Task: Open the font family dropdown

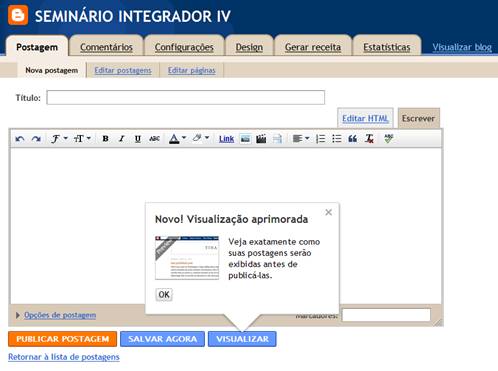Action: coord(59,139)
